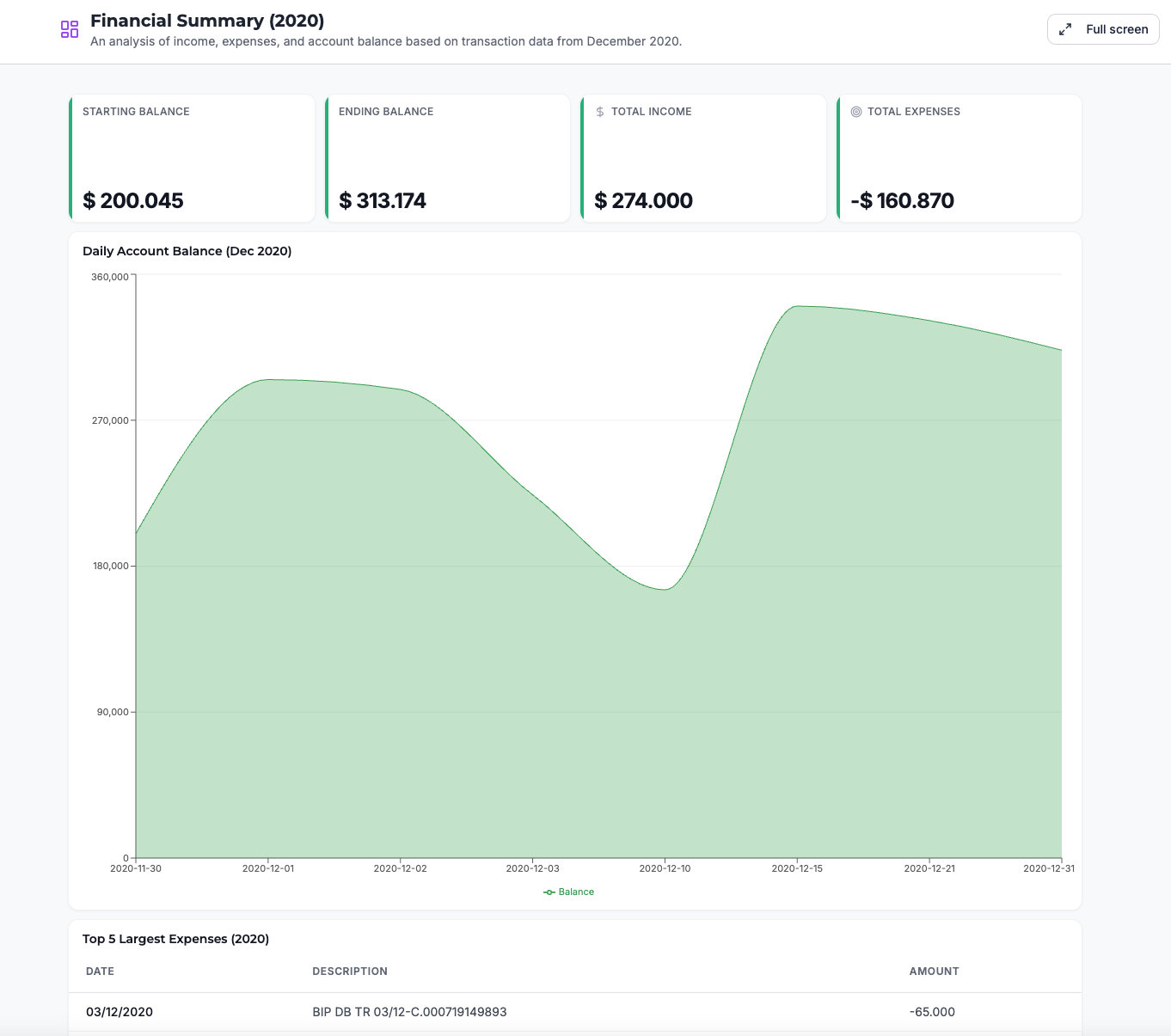Click the DESCRIPTION column header
This screenshot has width=1171, height=1036.
350,972
